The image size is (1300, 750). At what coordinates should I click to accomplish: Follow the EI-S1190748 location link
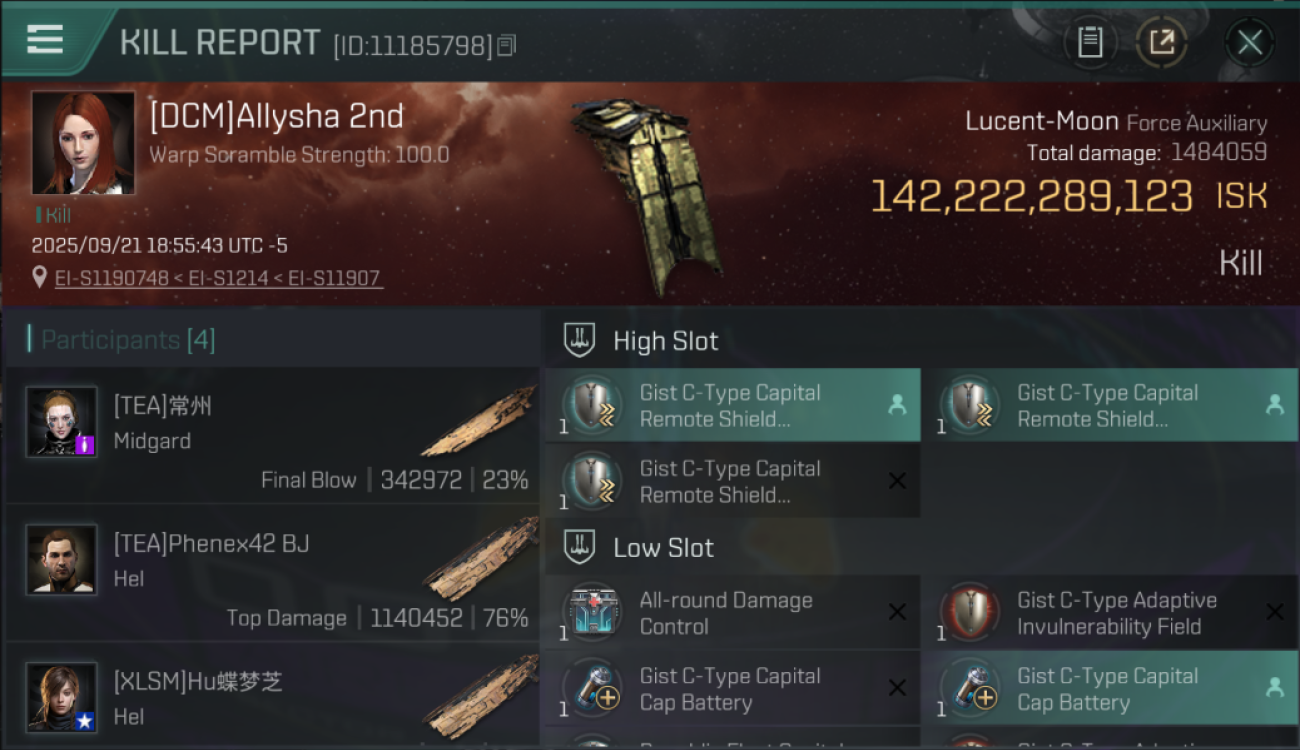pos(112,278)
